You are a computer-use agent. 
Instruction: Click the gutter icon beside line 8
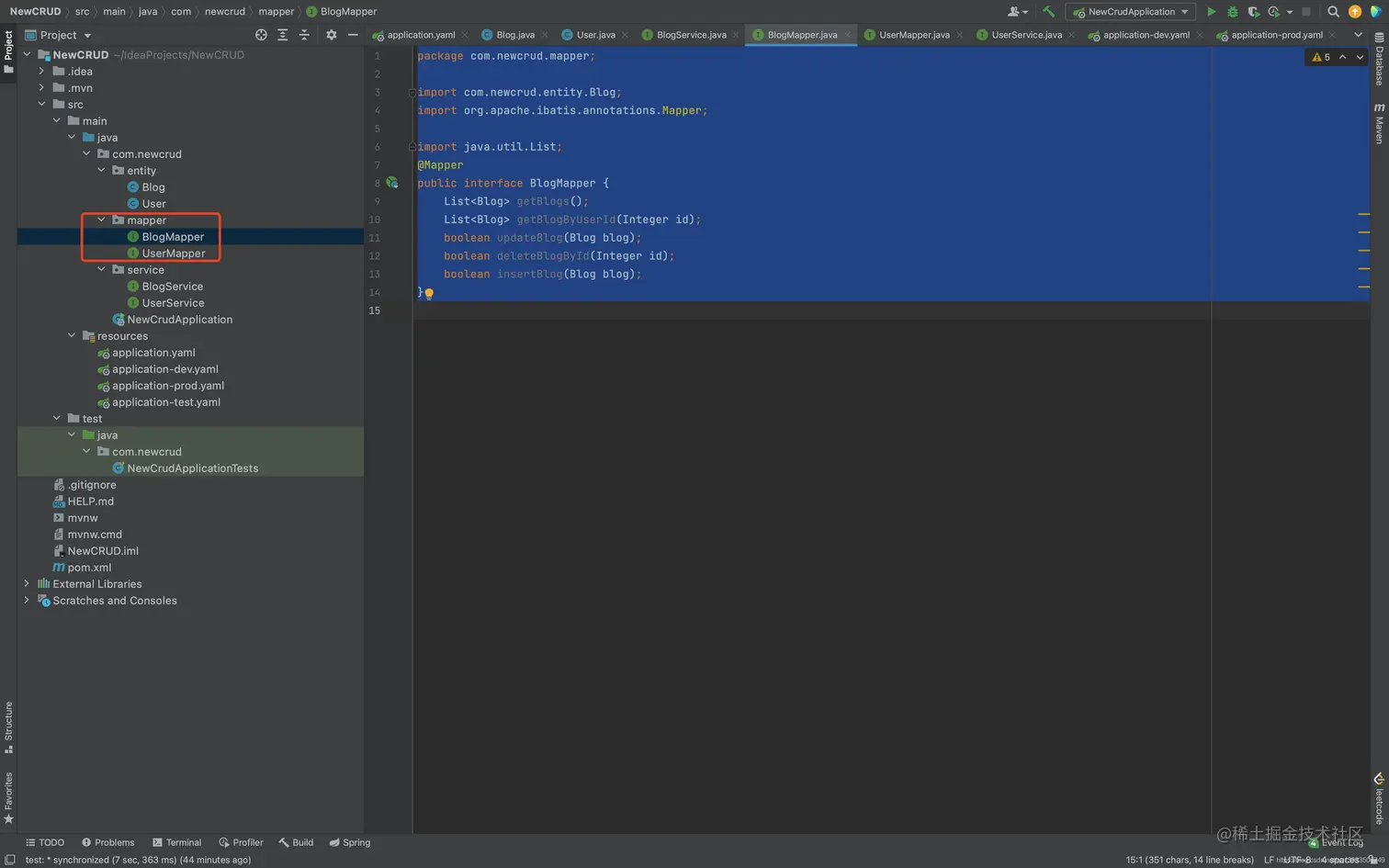pos(392,183)
